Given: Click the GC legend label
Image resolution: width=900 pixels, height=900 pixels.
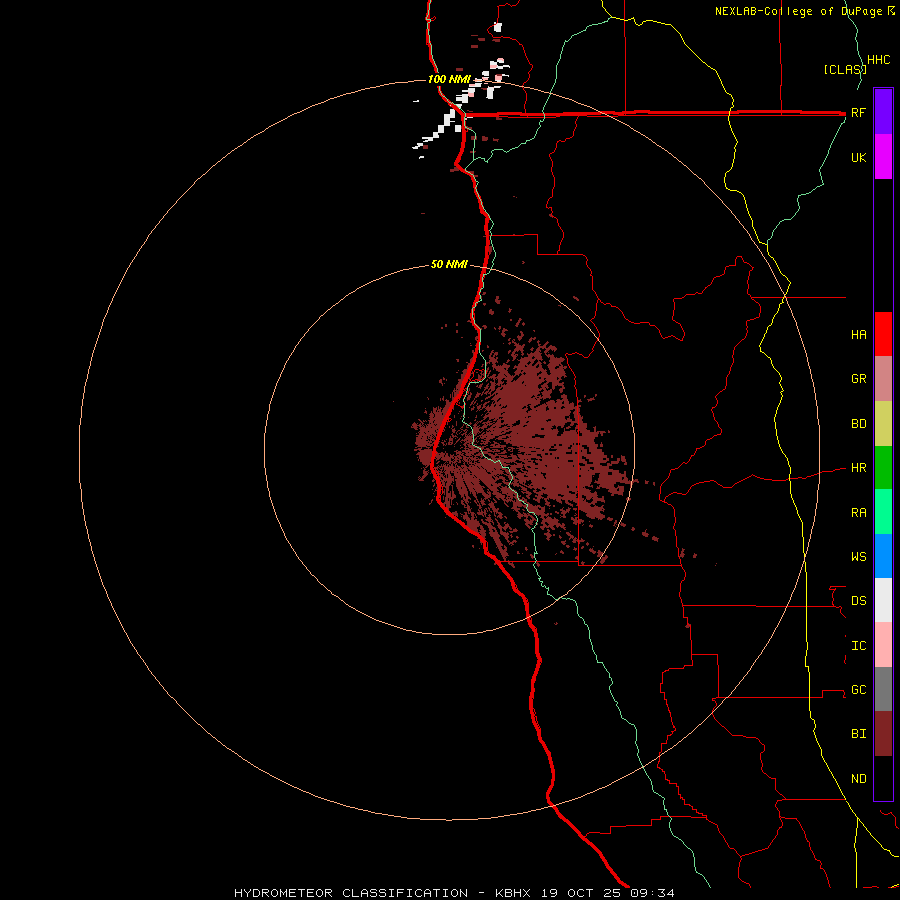Looking at the screenshot, I should 858,689.
